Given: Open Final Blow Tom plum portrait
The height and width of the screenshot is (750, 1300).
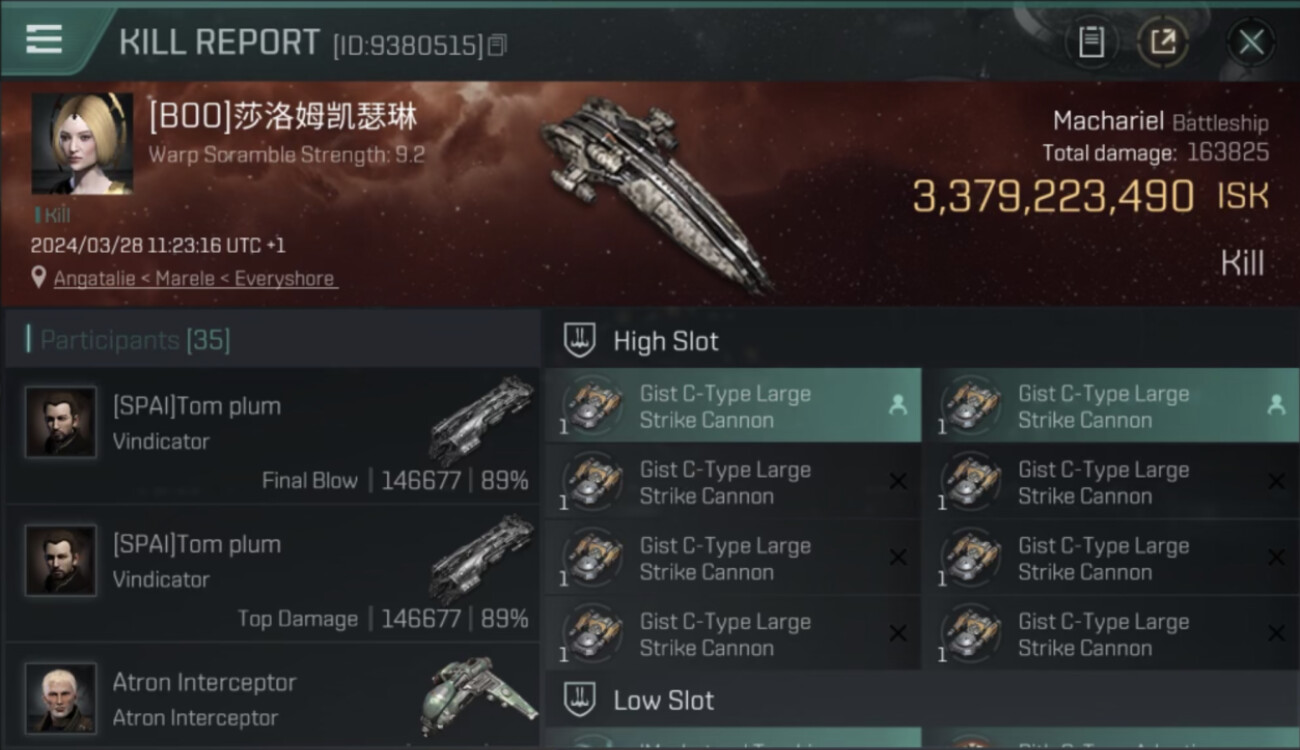Looking at the screenshot, I should (61, 423).
